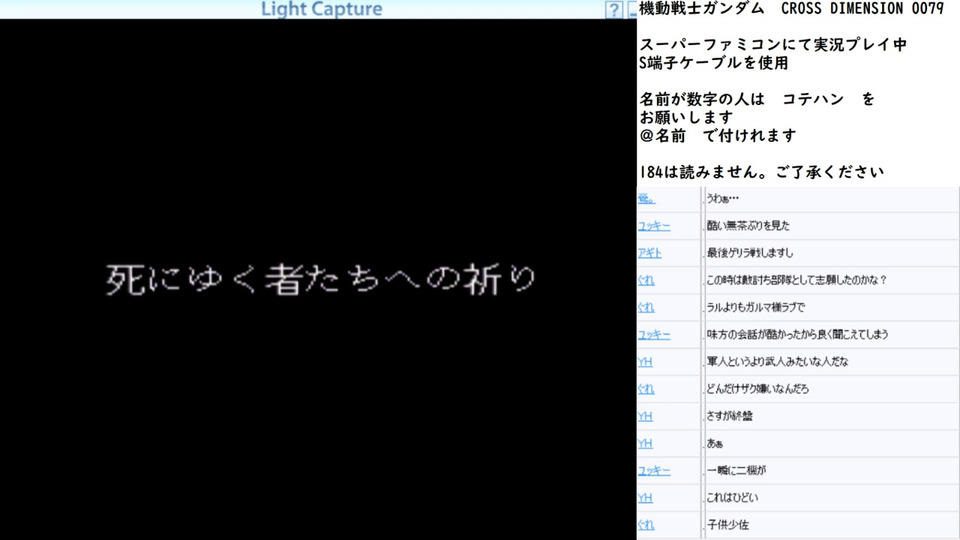
Task: Open くれ link beside この時は敵討ち部隊 comment
Action: pyautogui.click(x=646, y=280)
